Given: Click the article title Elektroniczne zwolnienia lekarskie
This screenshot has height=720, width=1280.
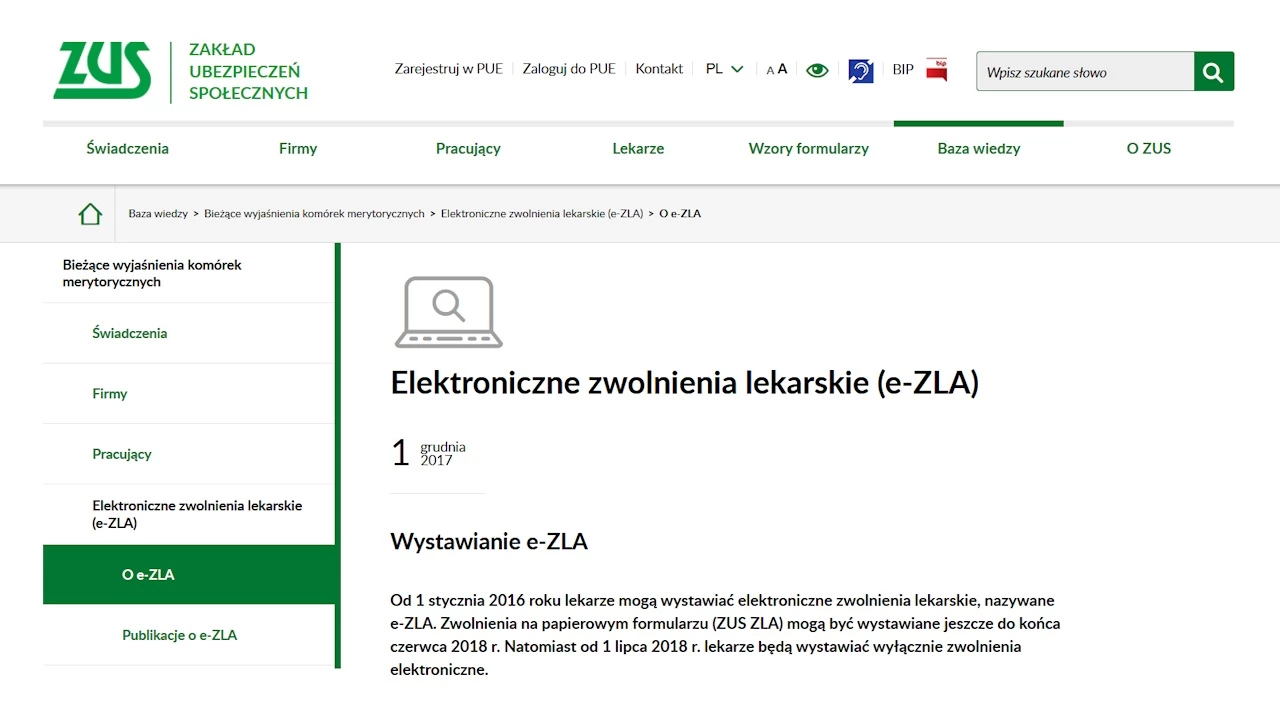Looking at the screenshot, I should point(684,383).
